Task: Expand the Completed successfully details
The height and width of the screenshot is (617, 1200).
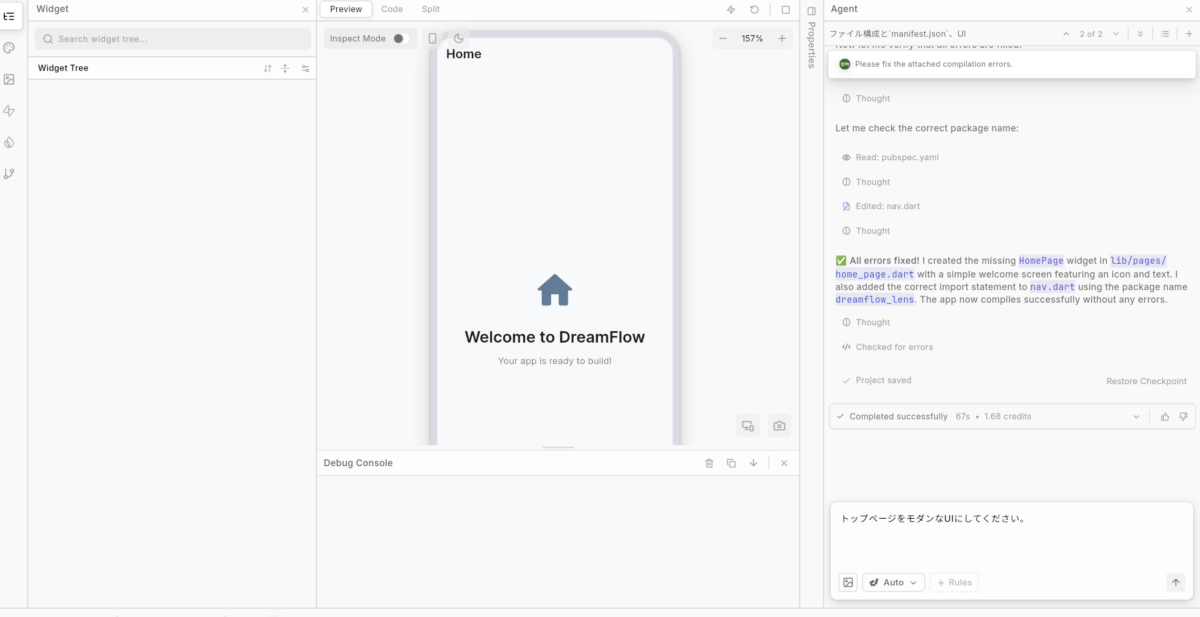Action: tap(1136, 416)
